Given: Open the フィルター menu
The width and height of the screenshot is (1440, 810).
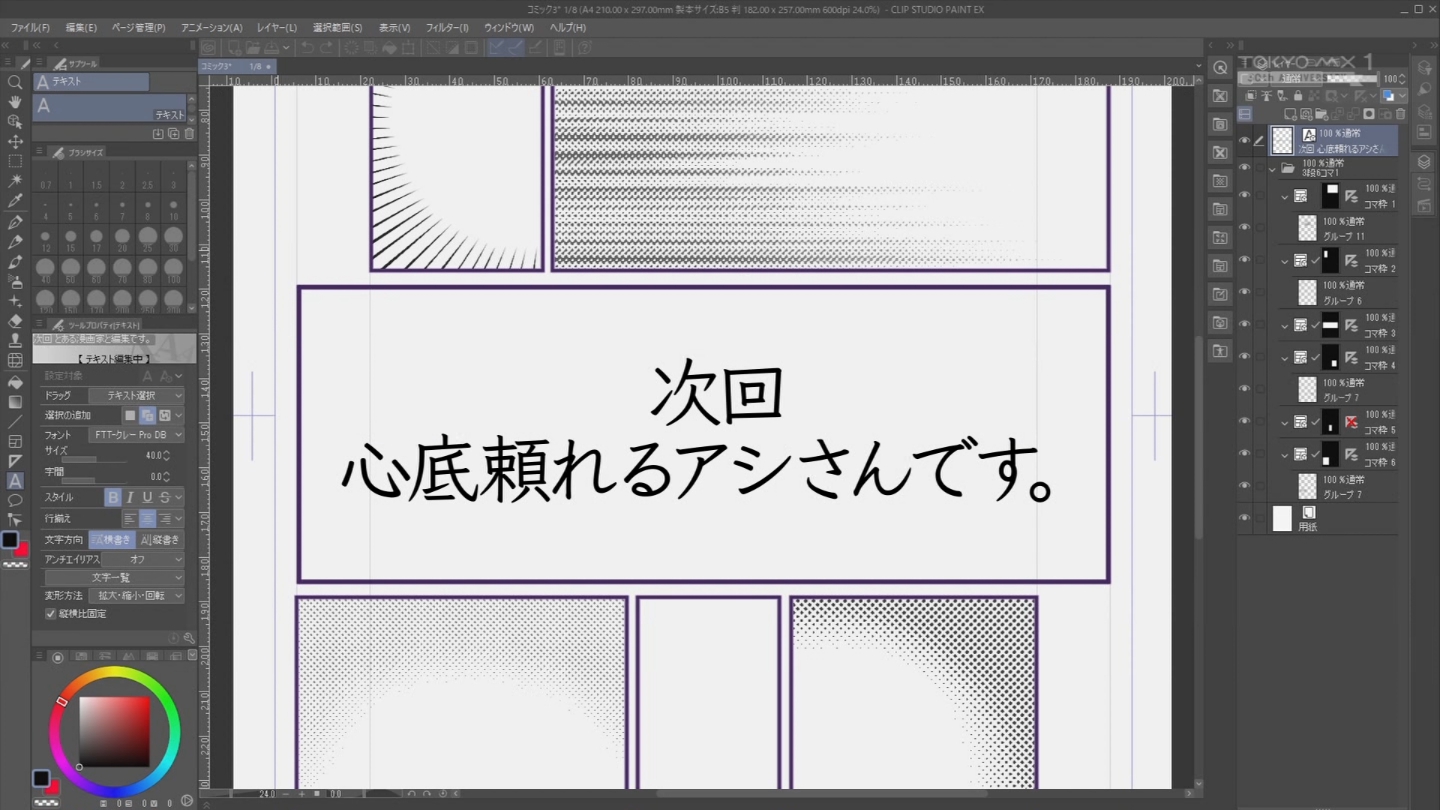Looking at the screenshot, I should coord(447,28).
